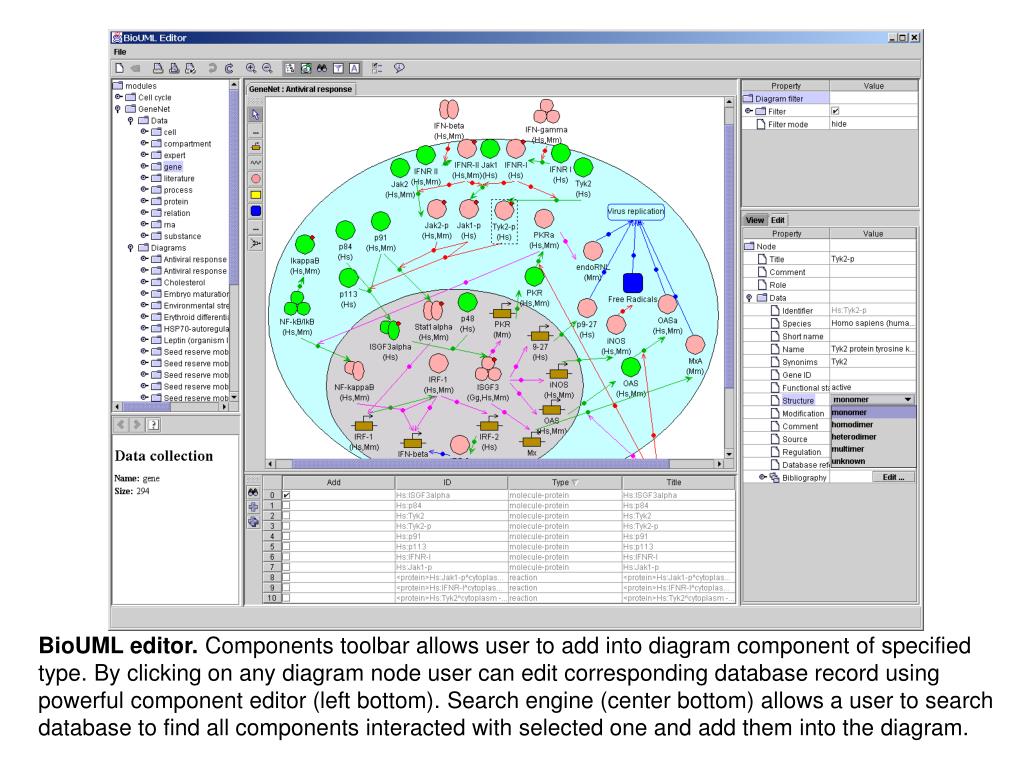Screen dimensions: 1024x768
Task: Expand the compartment folder
Action: (x=144, y=144)
